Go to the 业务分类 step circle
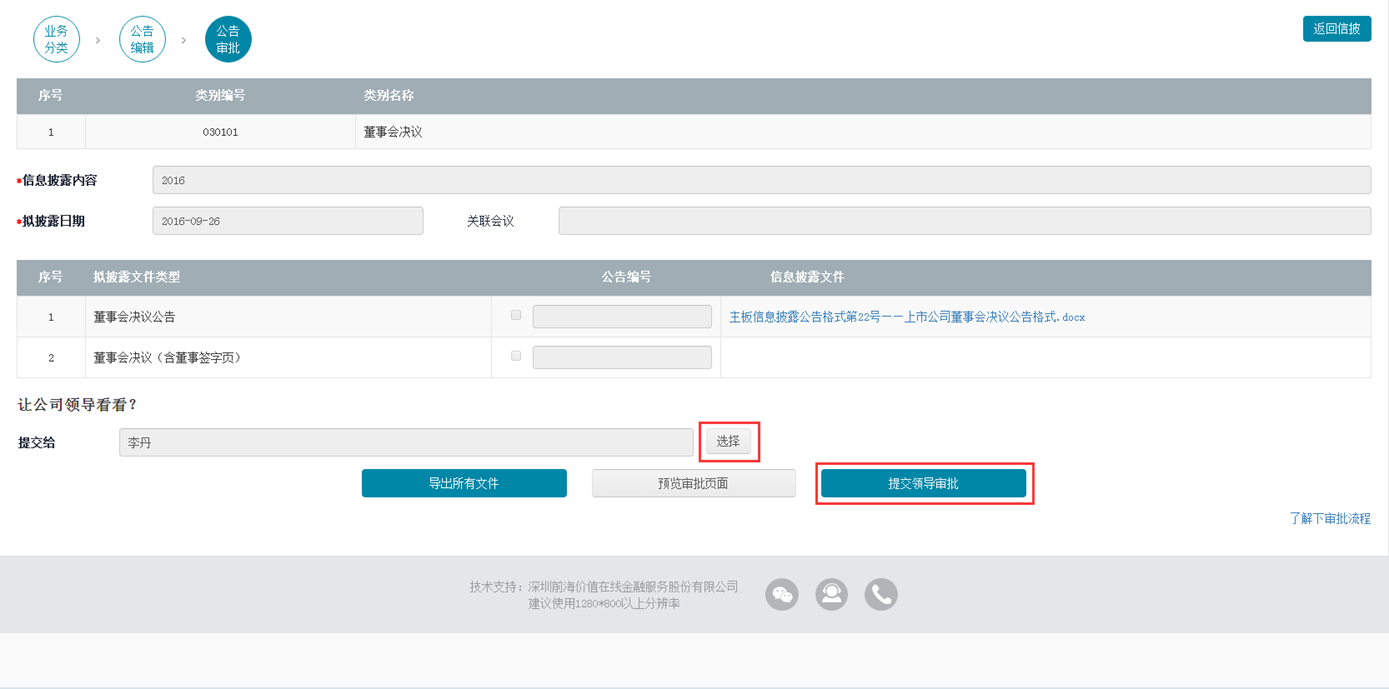The height and width of the screenshot is (689, 1389). point(56,39)
